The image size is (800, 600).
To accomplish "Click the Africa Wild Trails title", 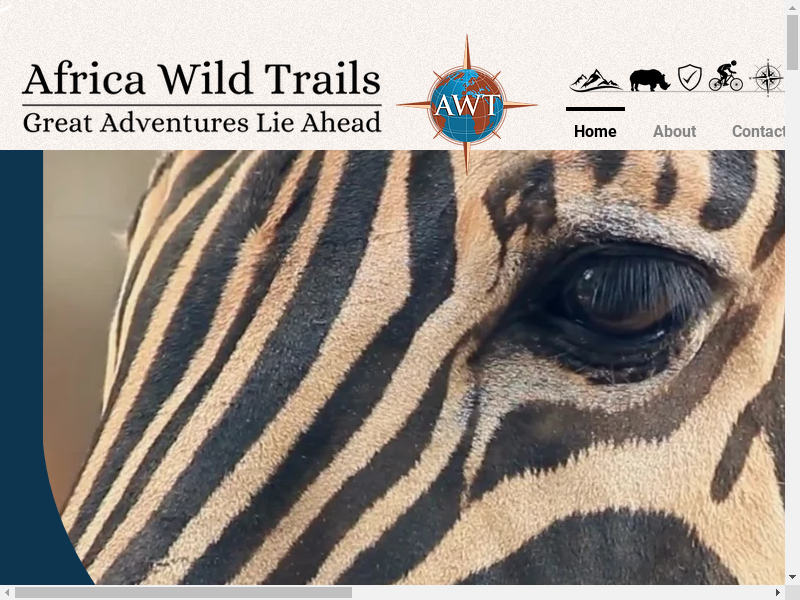I will click(202, 79).
